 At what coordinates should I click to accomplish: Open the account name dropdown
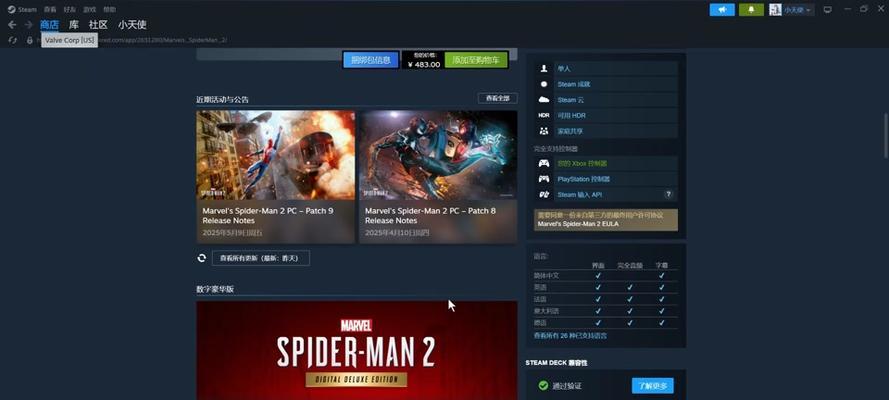(x=798, y=10)
